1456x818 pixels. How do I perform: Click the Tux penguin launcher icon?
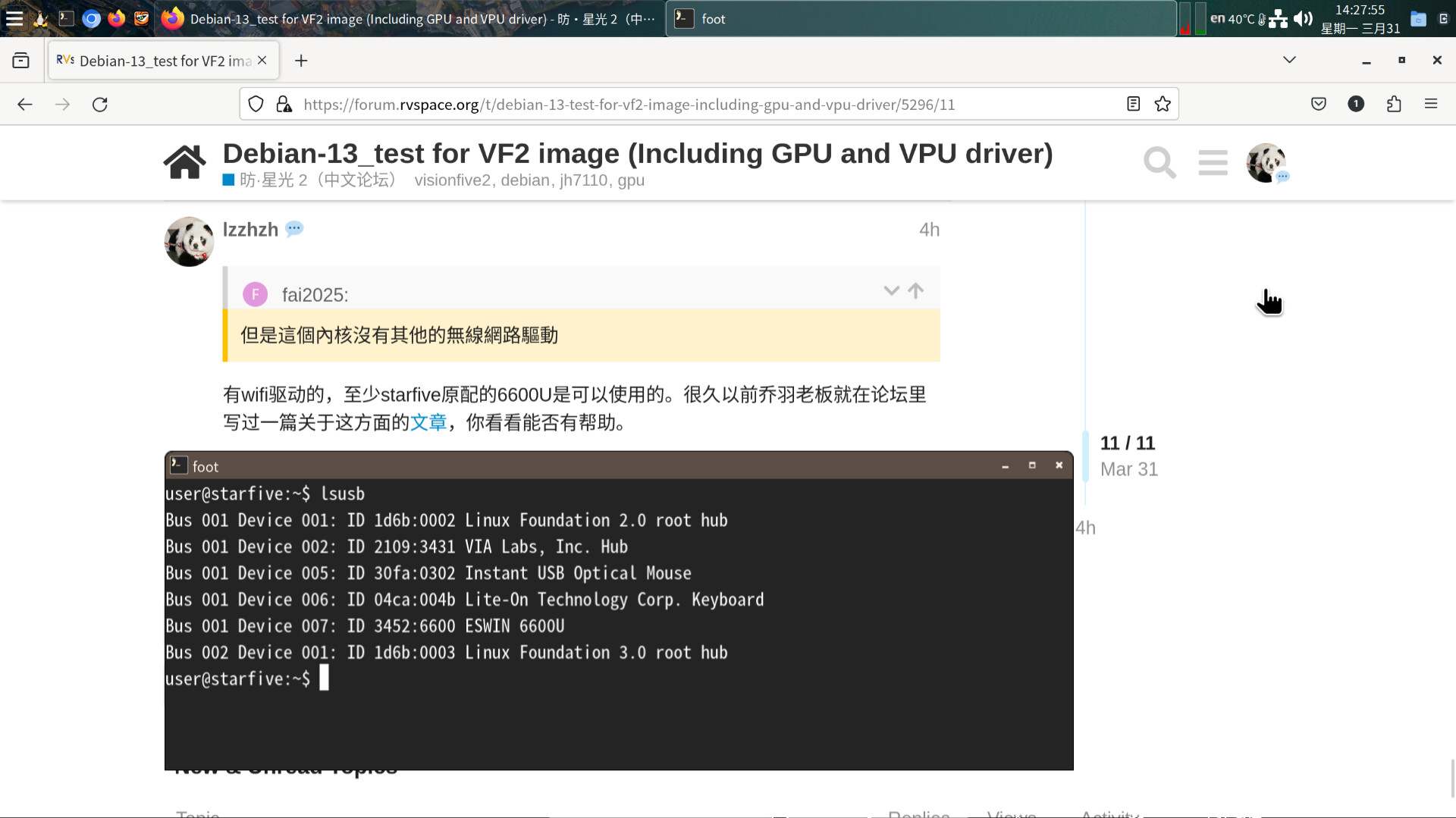pyautogui.click(x=41, y=18)
